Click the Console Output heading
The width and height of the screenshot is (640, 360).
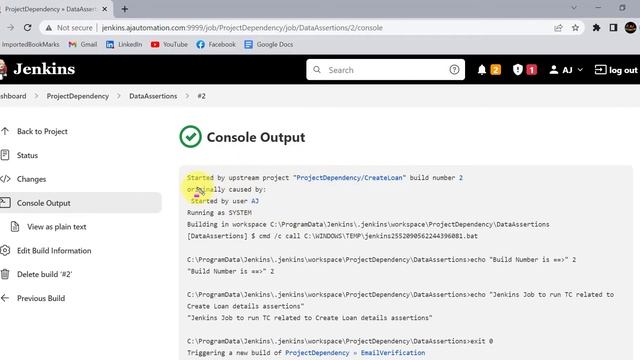[256, 137]
